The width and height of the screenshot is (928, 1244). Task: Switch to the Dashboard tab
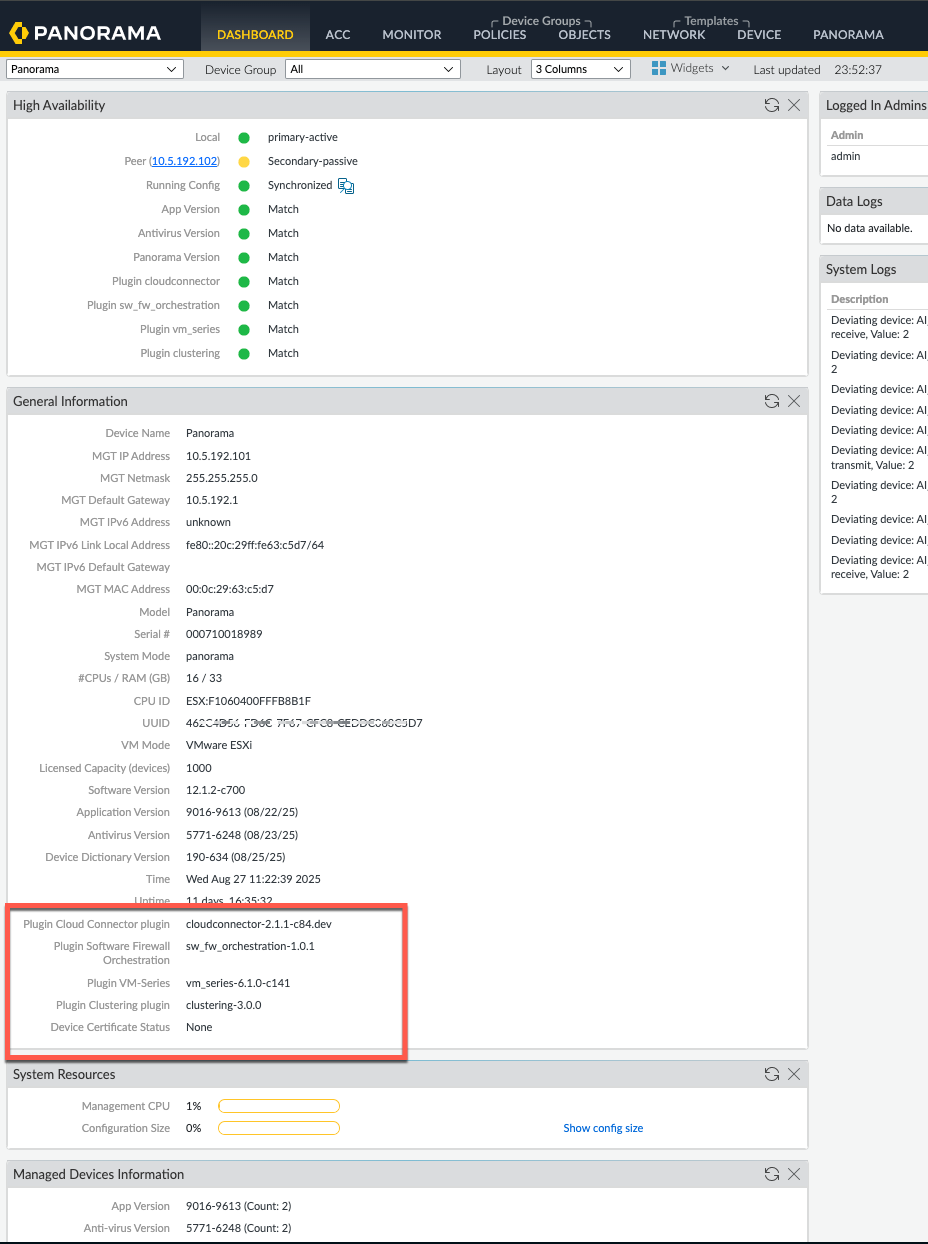coord(255,34)
